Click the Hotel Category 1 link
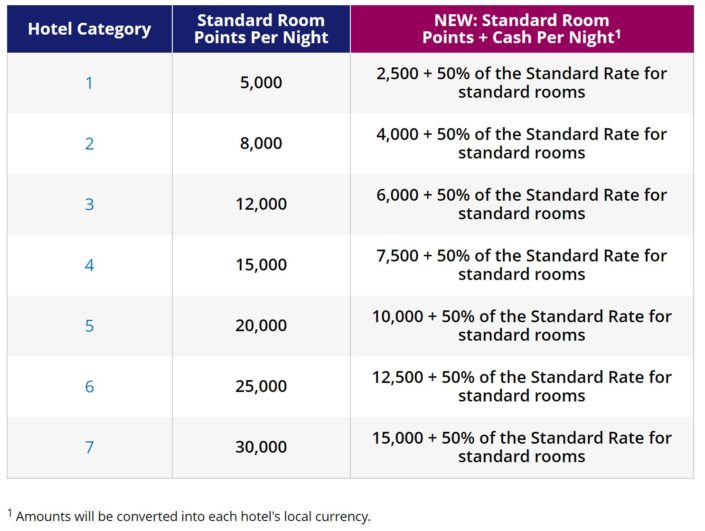 click(89, 83)
